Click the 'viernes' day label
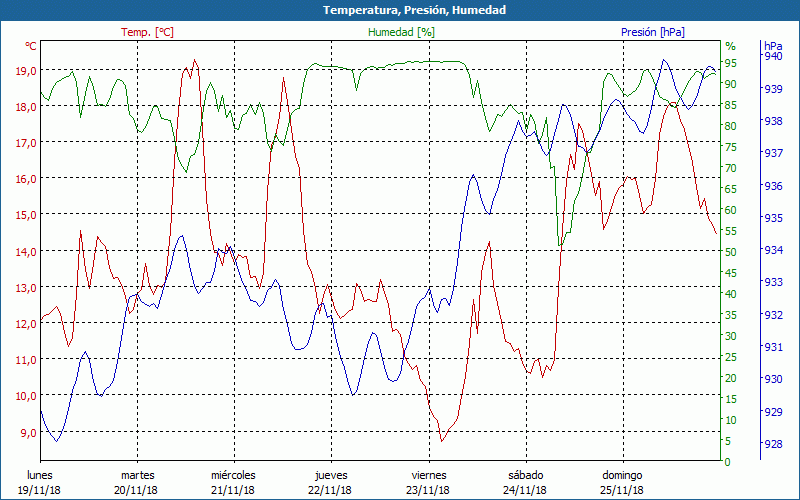800x500 pixels. [x=429, y=476]
